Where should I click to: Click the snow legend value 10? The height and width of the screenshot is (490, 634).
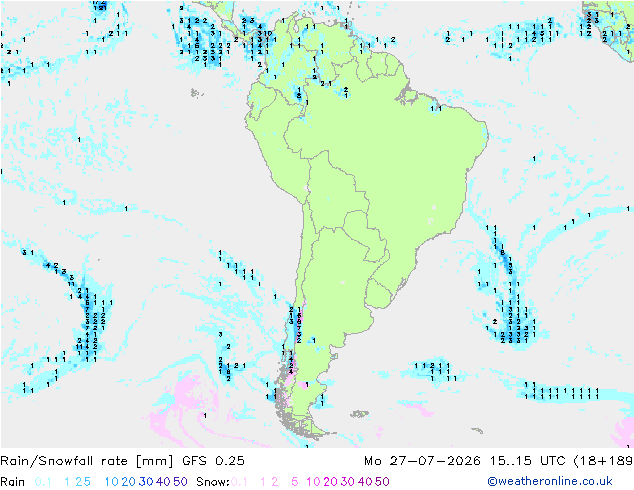(313, 482)
